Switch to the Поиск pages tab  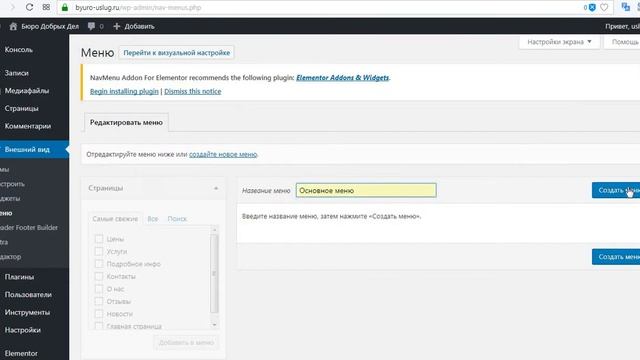177,219
